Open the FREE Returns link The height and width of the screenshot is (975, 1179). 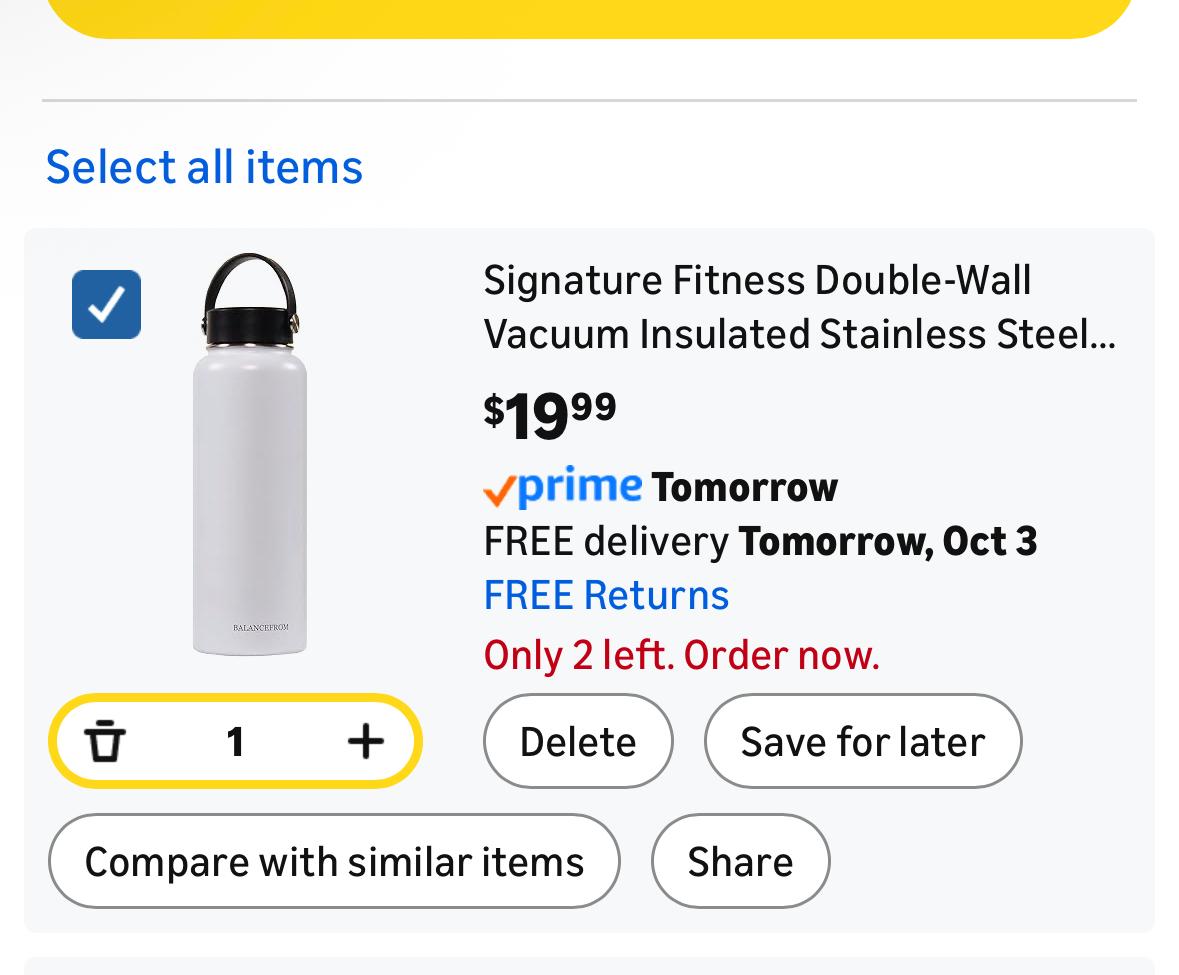click(606, 595)
